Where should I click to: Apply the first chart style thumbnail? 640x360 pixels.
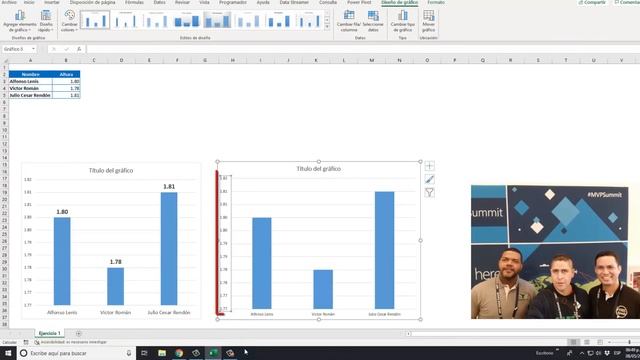[95, 20]
